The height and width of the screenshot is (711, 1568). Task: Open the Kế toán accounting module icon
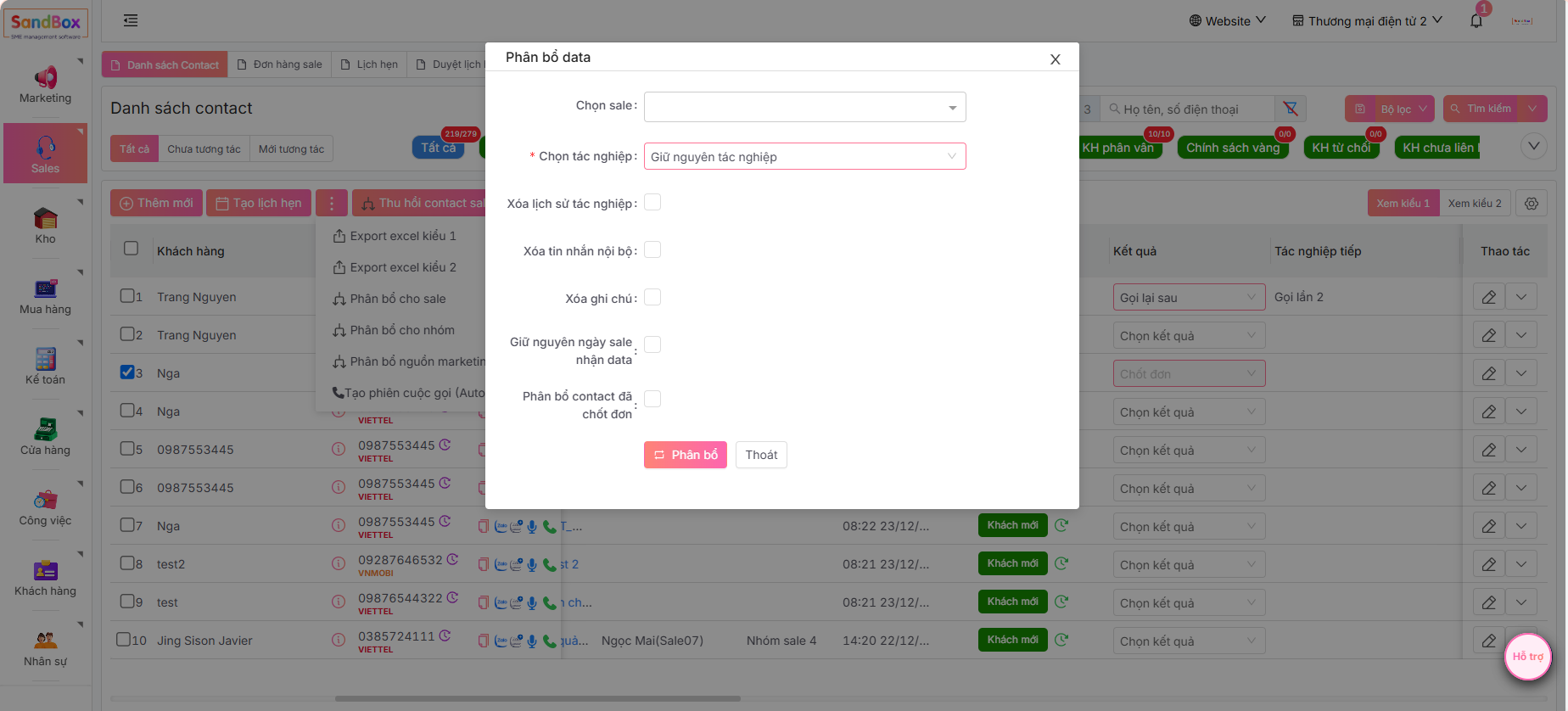pyautogui.click(x=46, y=360)
